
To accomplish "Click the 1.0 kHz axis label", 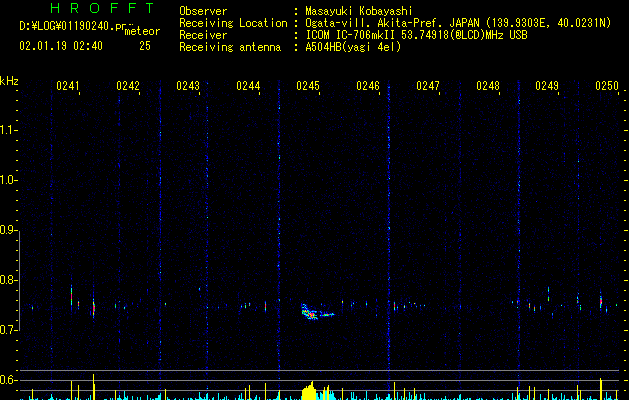I will (9, 180).
